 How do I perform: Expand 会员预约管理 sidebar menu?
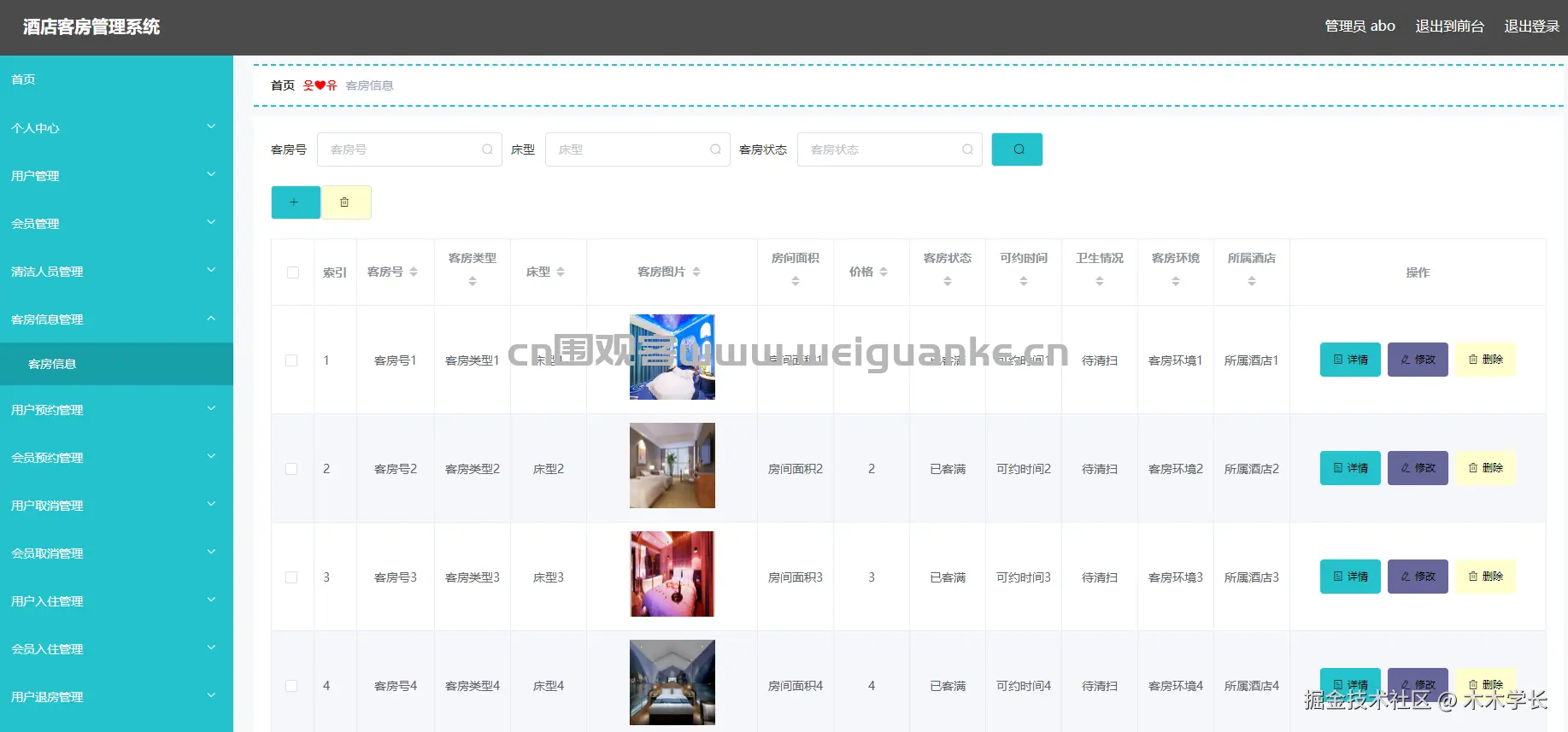pos(116,457)
